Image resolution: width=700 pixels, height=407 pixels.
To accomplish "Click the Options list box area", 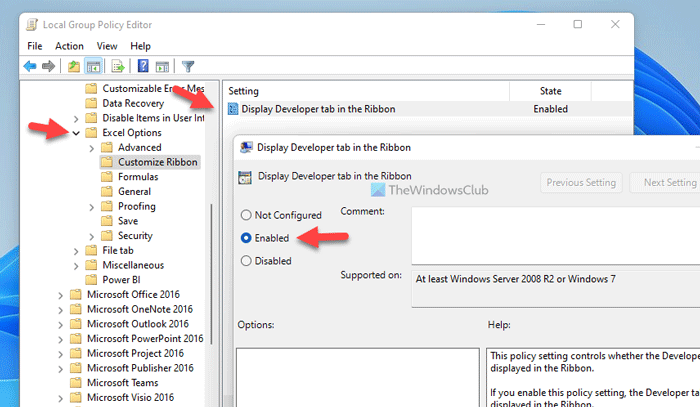I will point(358,377).
